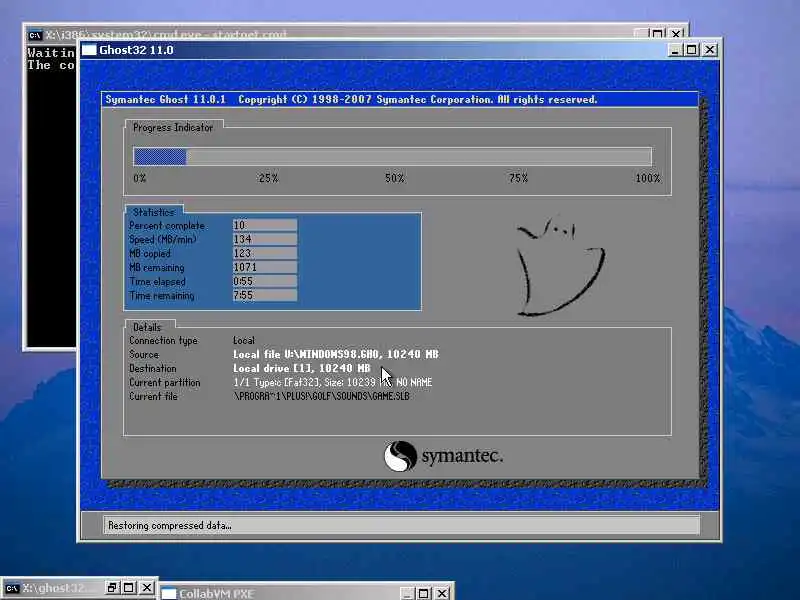Click the Connection type value Local
800x600 pixels.
tap(244, 340)
